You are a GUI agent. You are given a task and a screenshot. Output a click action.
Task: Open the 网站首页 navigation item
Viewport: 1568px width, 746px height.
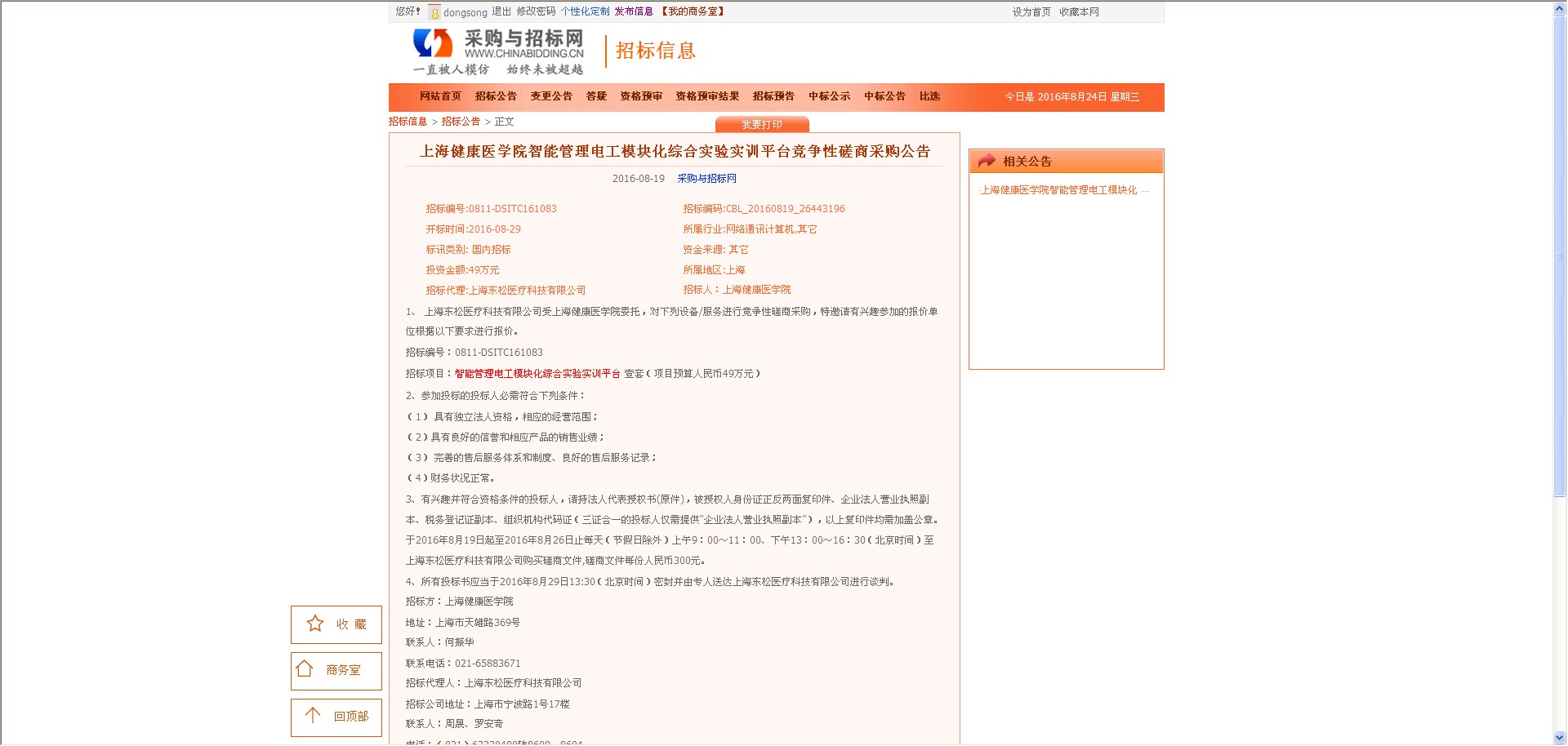click(x=440, y=96)
